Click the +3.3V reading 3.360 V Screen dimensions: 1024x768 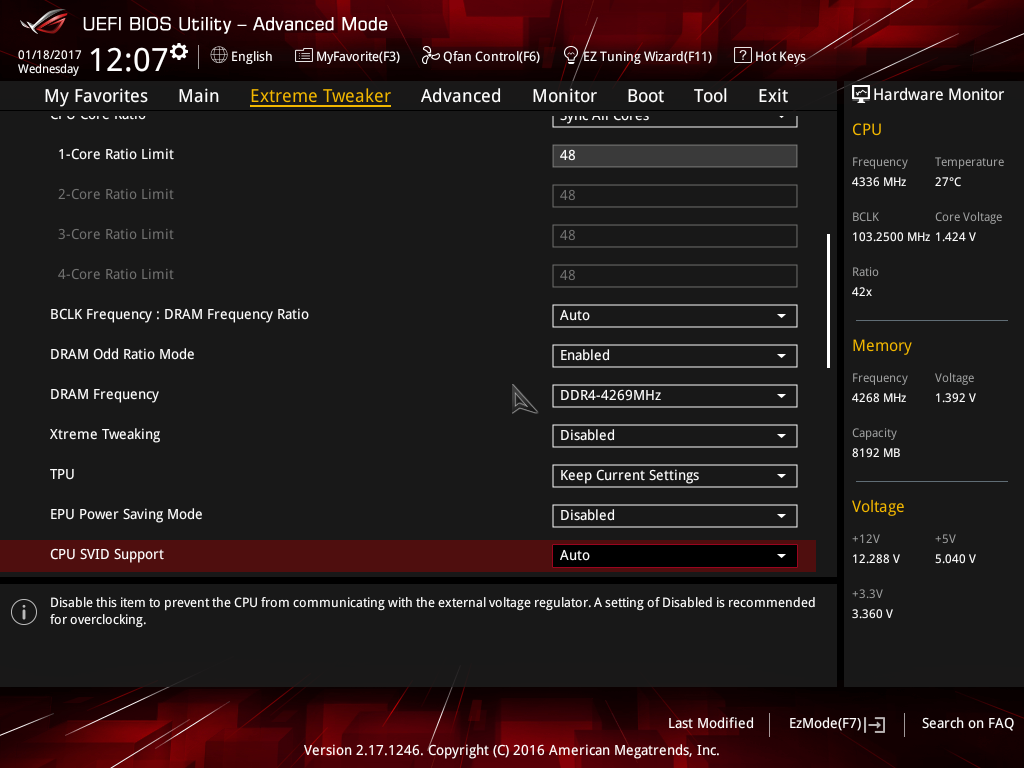pyautogui.click(x=872, y=614)
